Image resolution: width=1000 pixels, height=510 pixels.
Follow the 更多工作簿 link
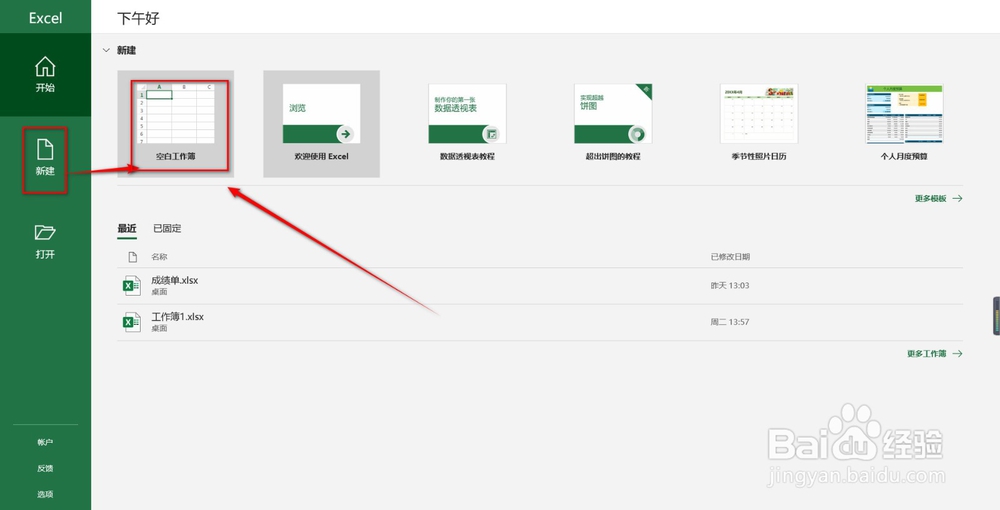point(935,354)
